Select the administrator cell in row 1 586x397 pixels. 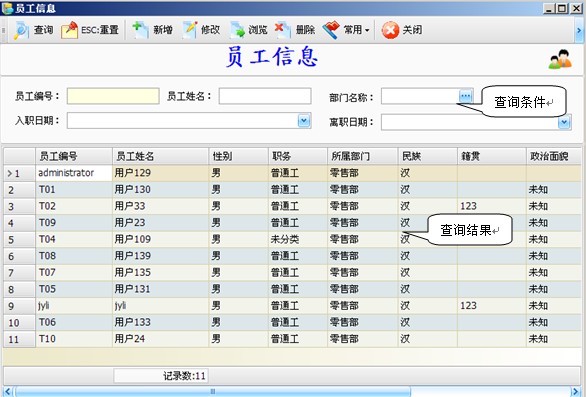[74, 173]
